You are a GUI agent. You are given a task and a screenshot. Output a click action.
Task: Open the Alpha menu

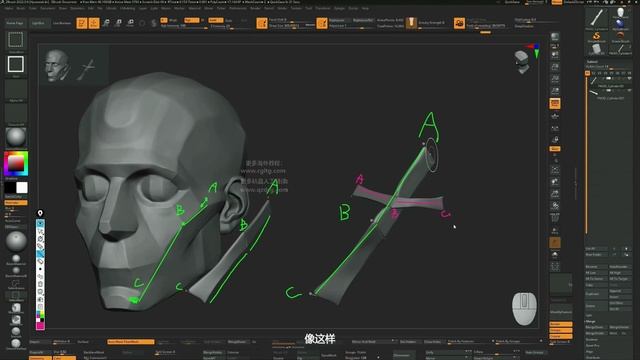9,8
